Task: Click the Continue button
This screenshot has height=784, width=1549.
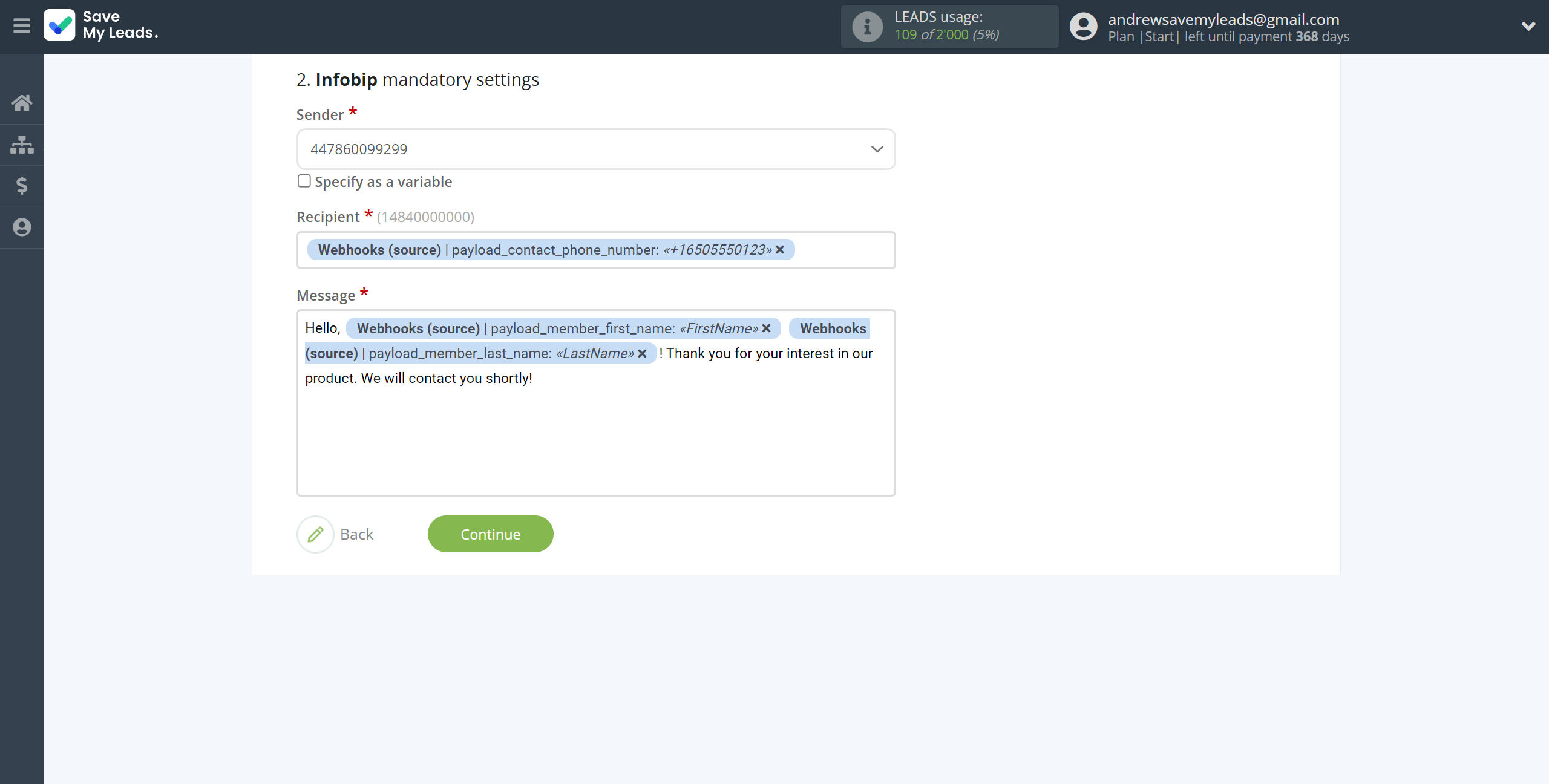Action: click(491, 534)
